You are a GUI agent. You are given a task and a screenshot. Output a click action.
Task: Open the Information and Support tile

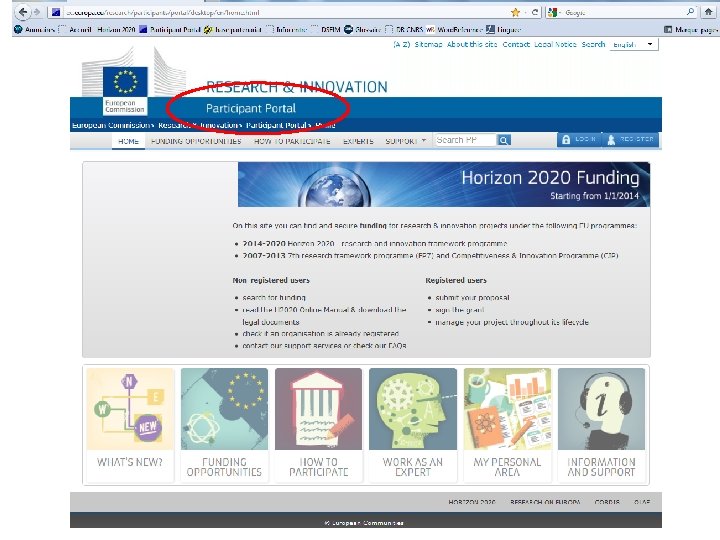(x=602, y=425)
